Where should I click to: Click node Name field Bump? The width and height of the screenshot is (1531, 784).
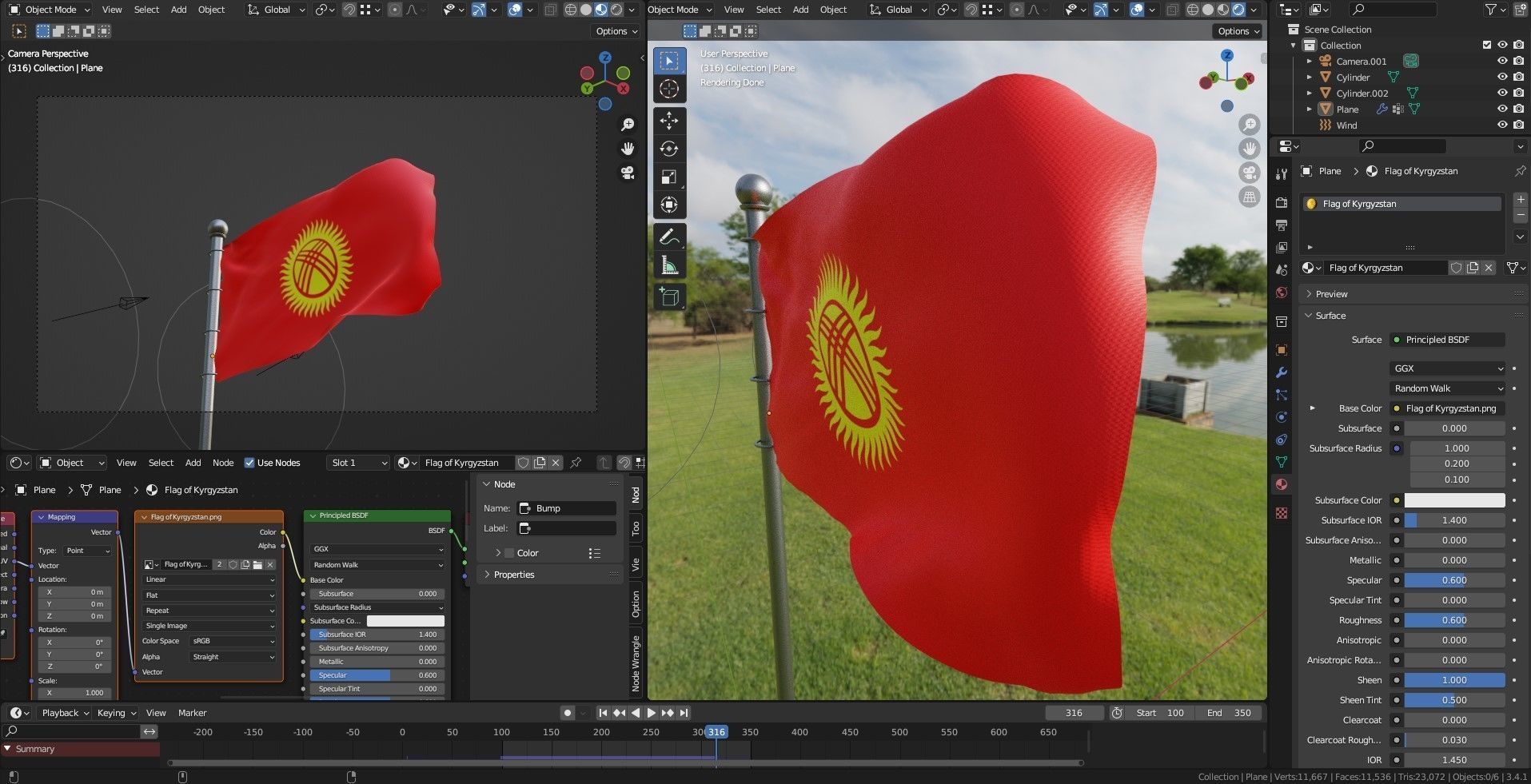[x=567, y=508]
